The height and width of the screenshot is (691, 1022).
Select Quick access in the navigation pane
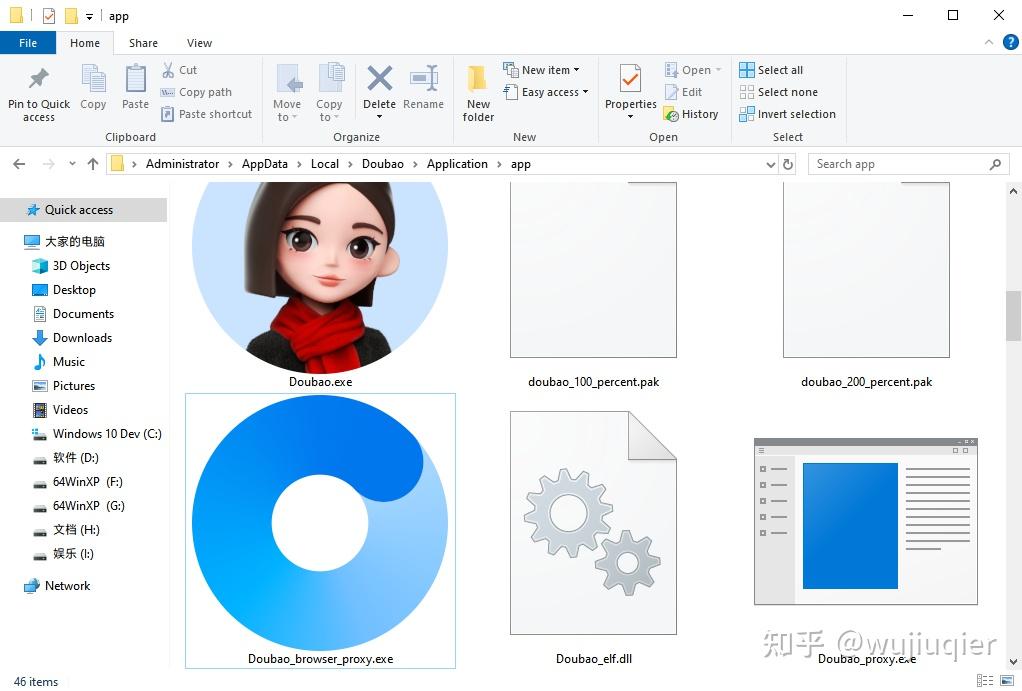tap(83, 210)
